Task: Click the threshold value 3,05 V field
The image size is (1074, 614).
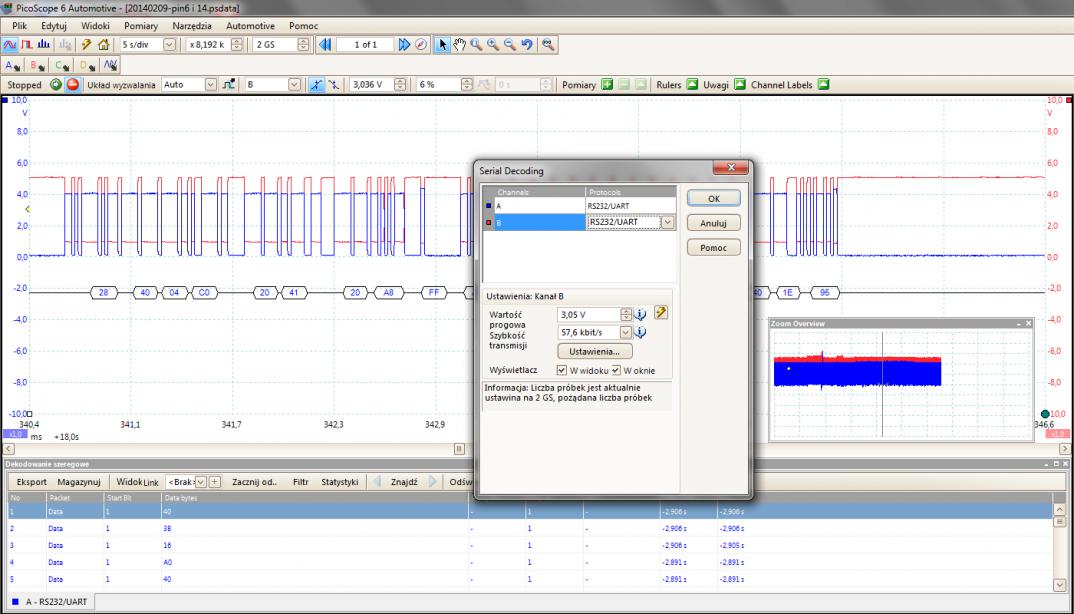Action: click(x=587, y=314)
